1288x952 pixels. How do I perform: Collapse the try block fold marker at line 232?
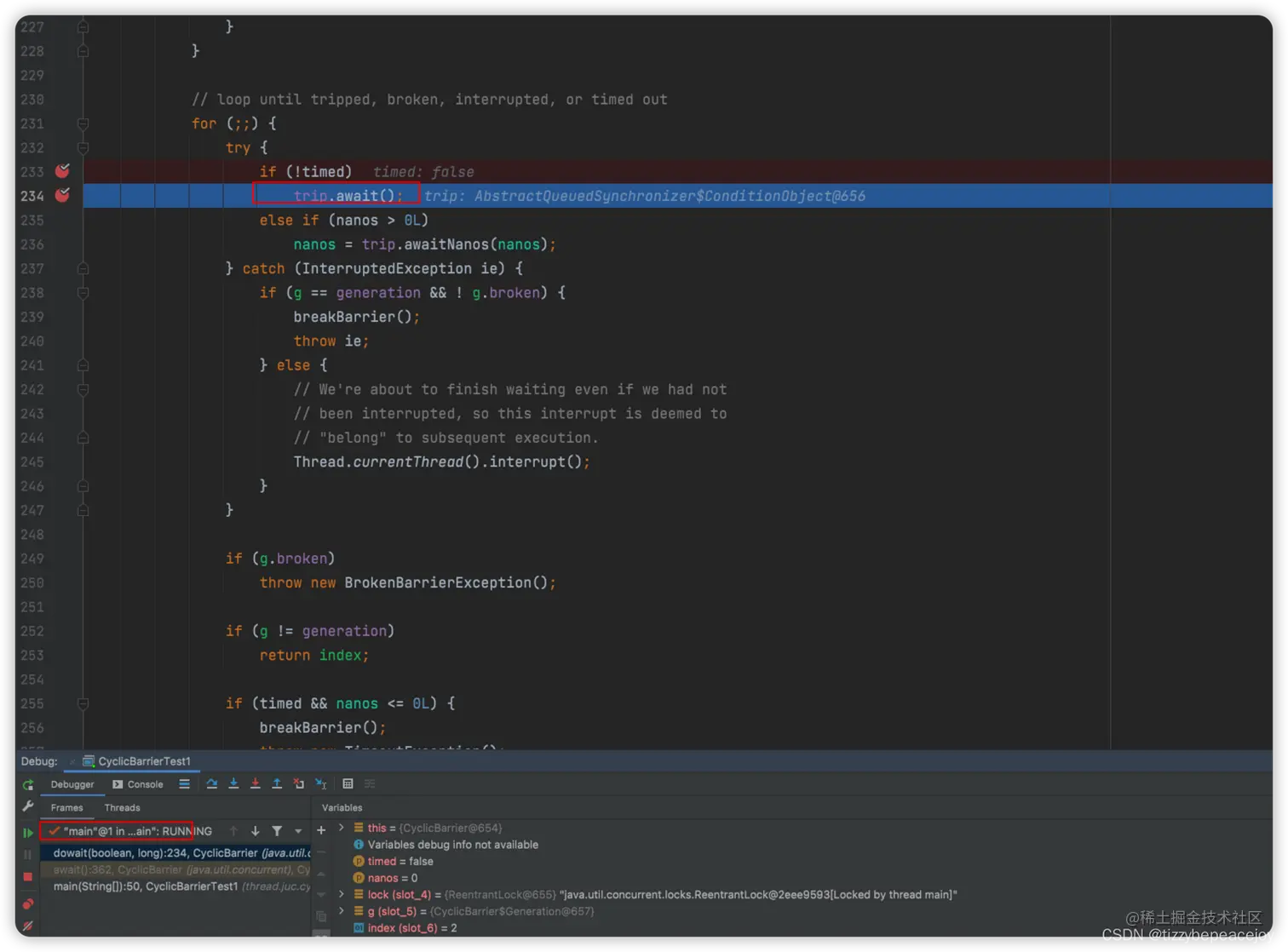click(x=83, y=147)
